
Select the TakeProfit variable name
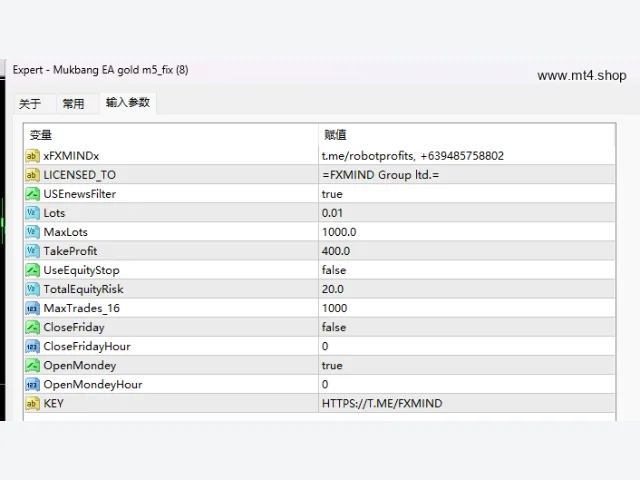pos(70,251)
